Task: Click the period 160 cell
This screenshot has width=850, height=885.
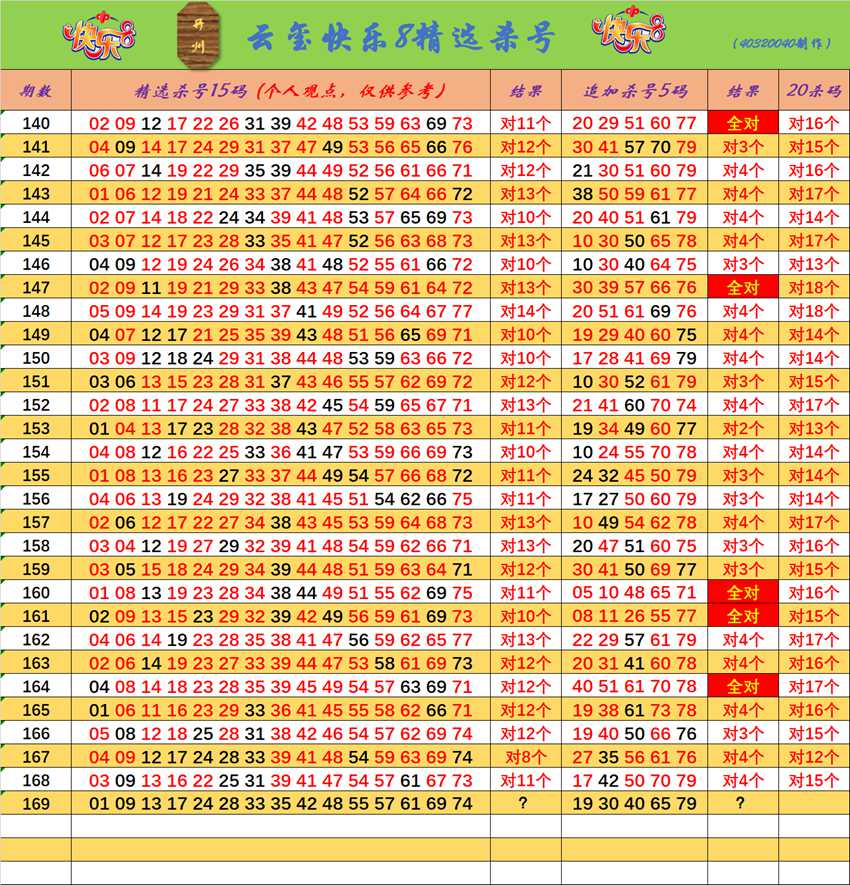Action: [x=36, y=593]
